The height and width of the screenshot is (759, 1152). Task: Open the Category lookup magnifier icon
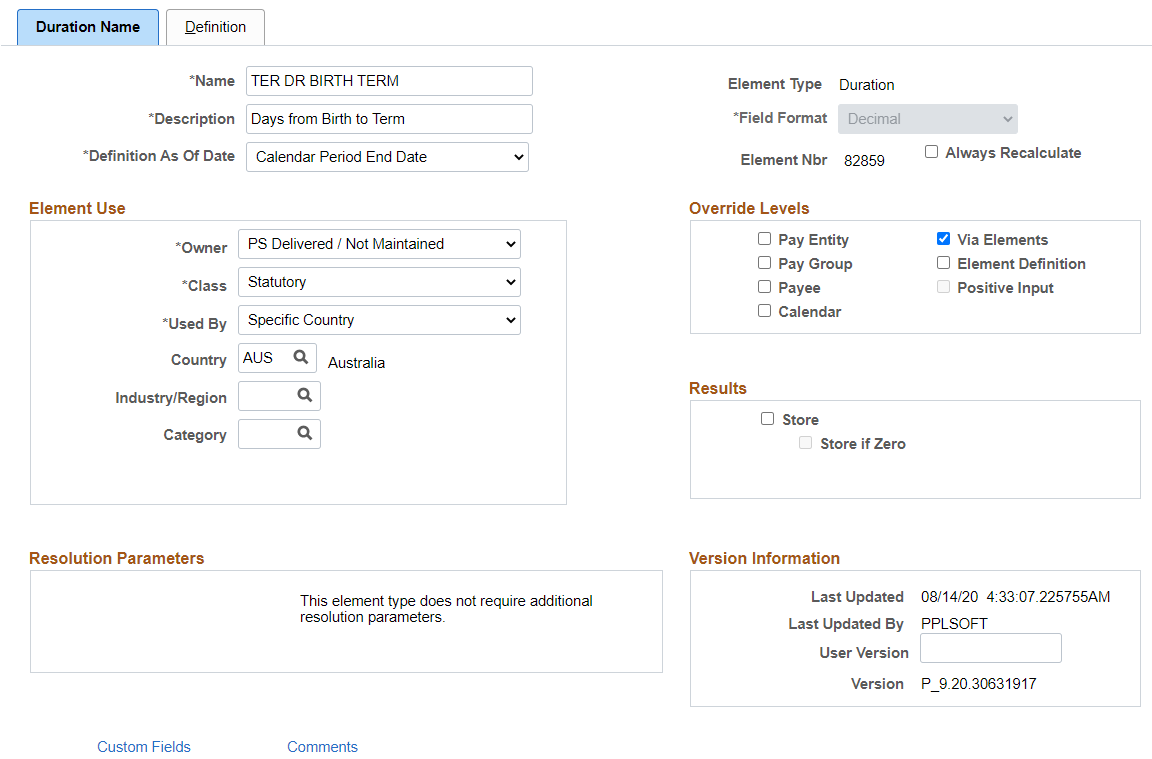click(304, 433)
